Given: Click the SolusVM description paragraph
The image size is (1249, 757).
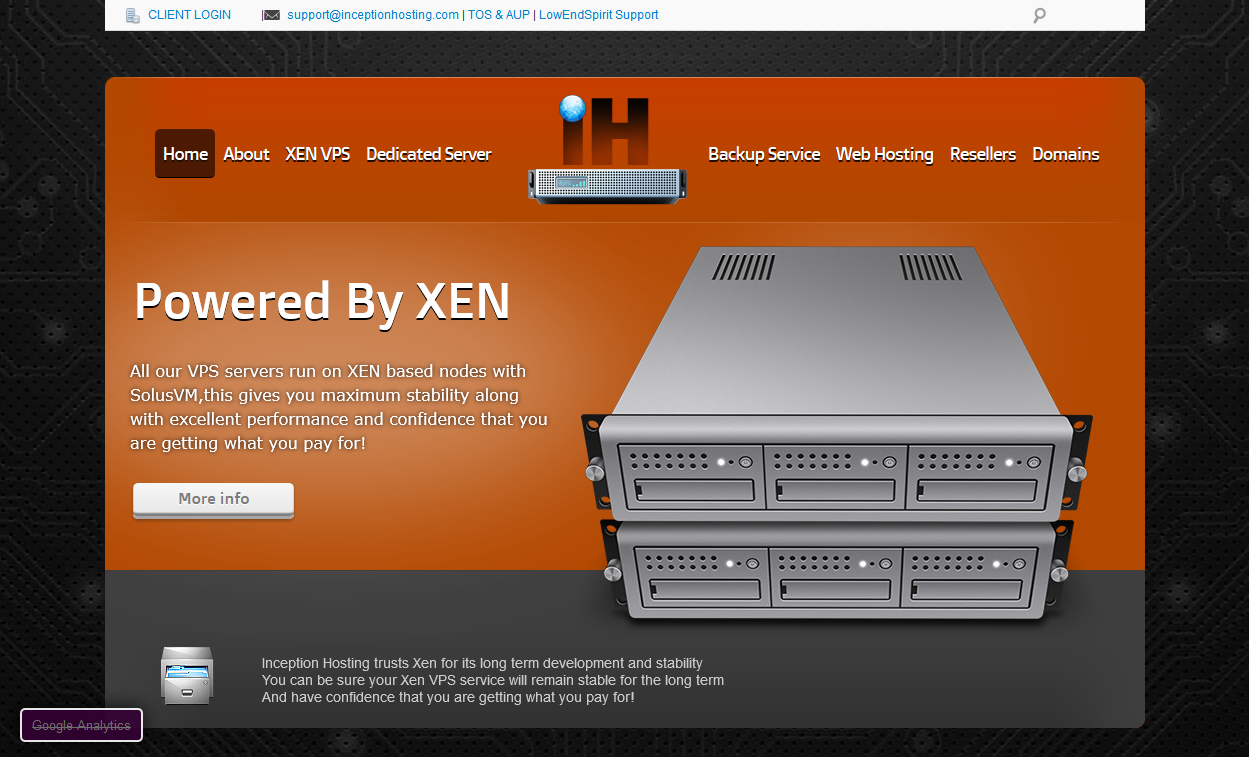Looking at the screenshot, I should click(339, 407).
